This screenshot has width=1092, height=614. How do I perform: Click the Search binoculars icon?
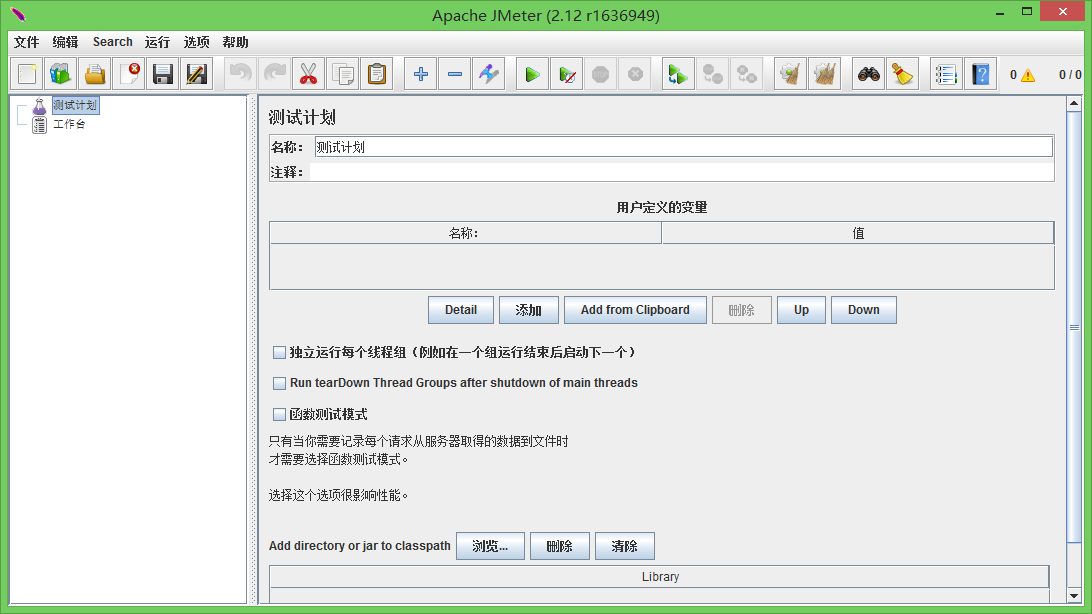pyautogui.click(x=868, y=74)
